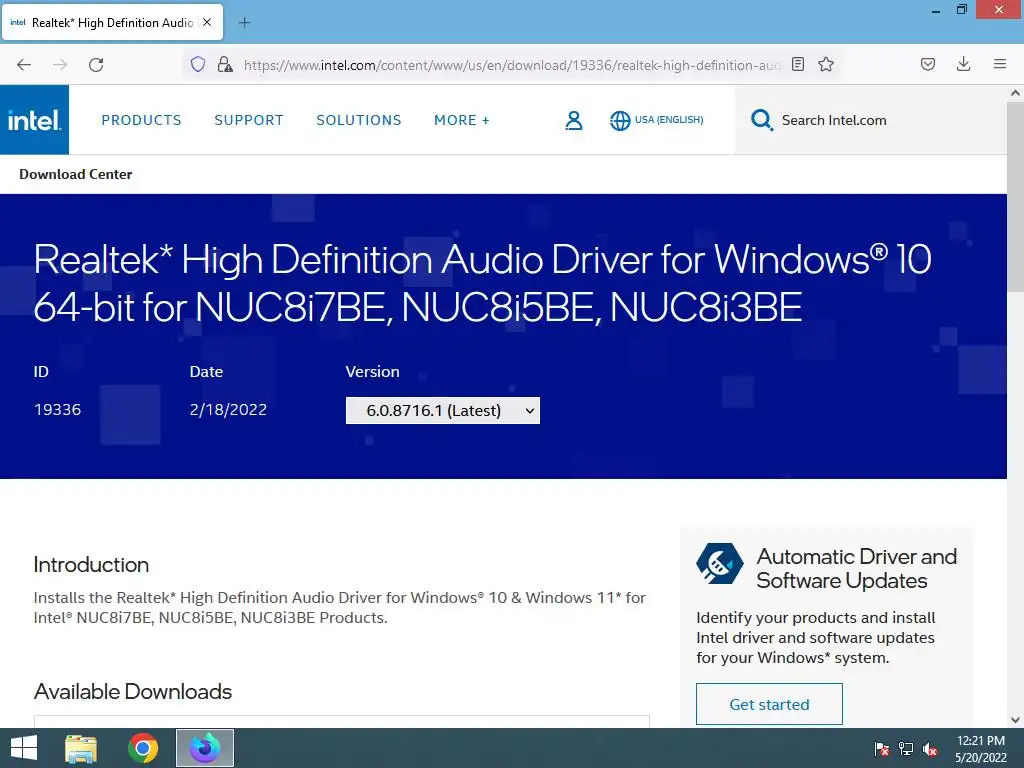Bookmark this page with the star icon
1024x768 pixels.
point(825,64)
